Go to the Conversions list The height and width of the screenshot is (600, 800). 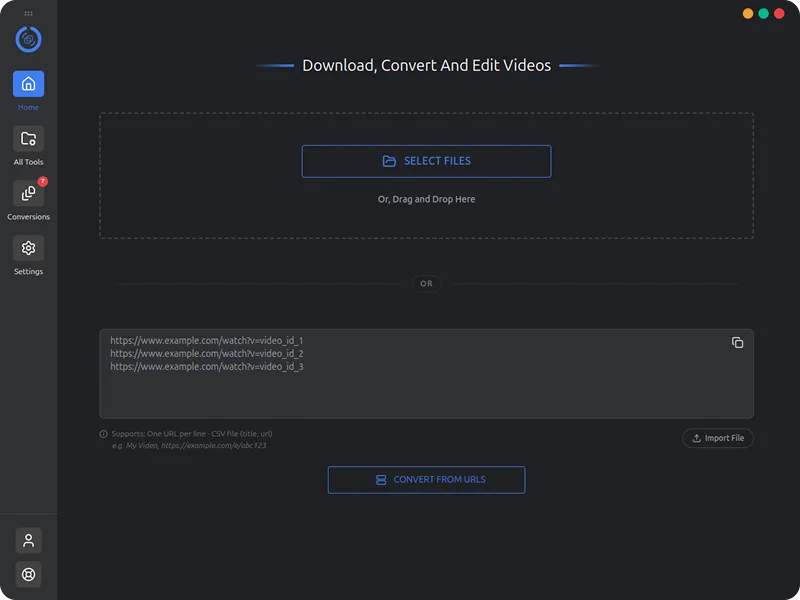click(x=28, y=194)
